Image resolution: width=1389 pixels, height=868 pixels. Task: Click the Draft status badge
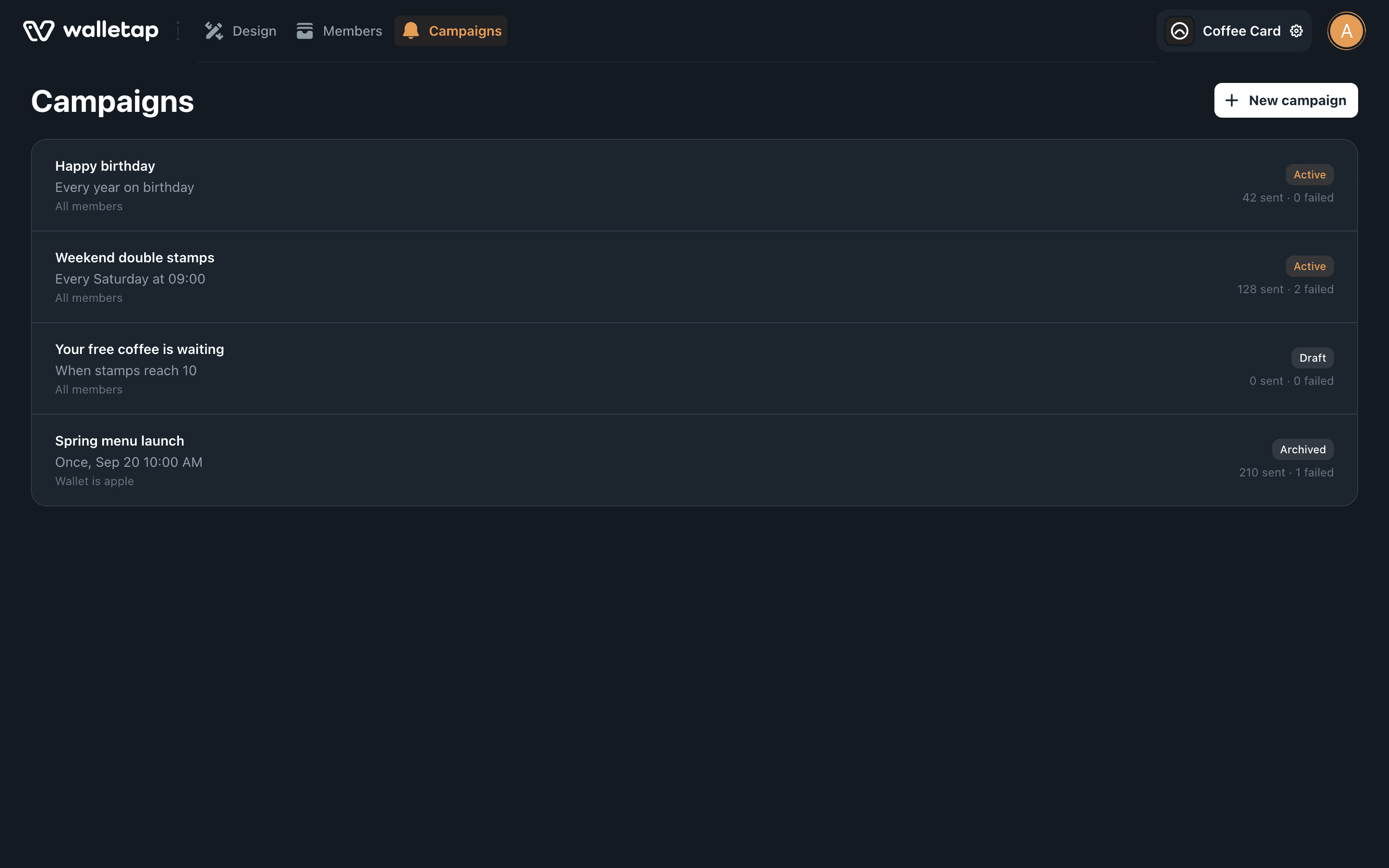pyautogui.click(x=1312, y=358)
